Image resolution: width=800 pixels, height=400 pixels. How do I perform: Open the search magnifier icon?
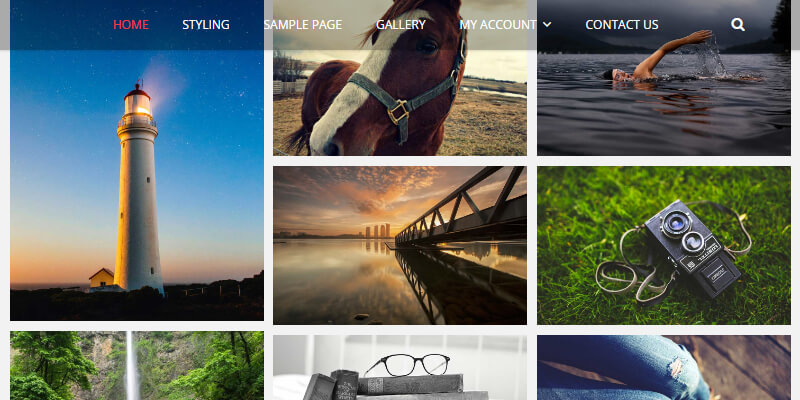click(737, 24)
